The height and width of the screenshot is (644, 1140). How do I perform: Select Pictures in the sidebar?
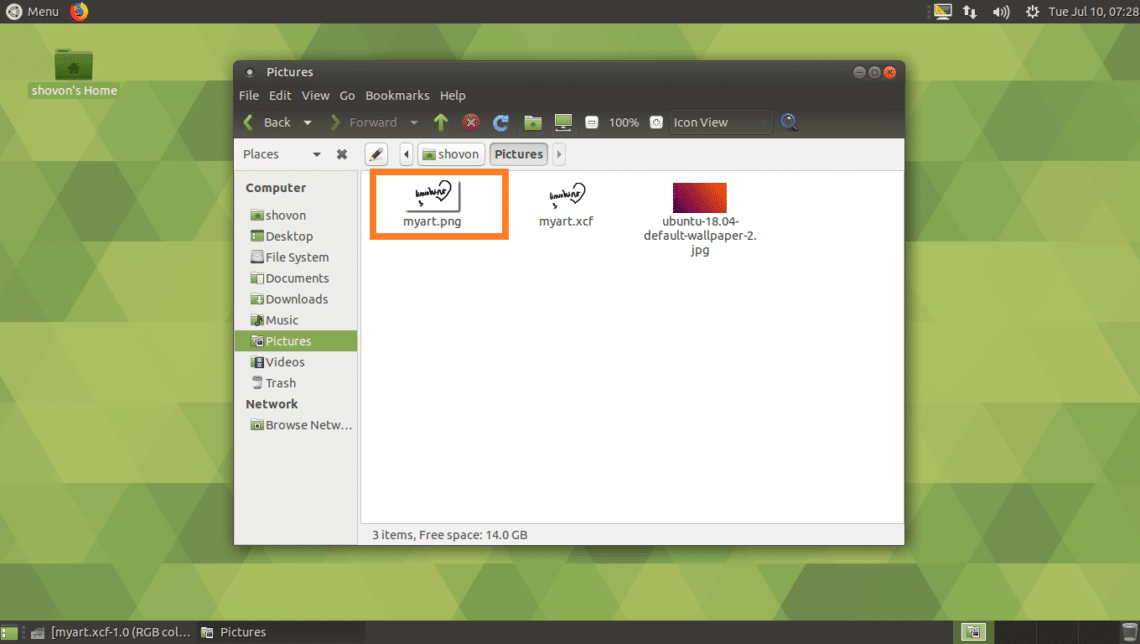click(x=295, y=341)
